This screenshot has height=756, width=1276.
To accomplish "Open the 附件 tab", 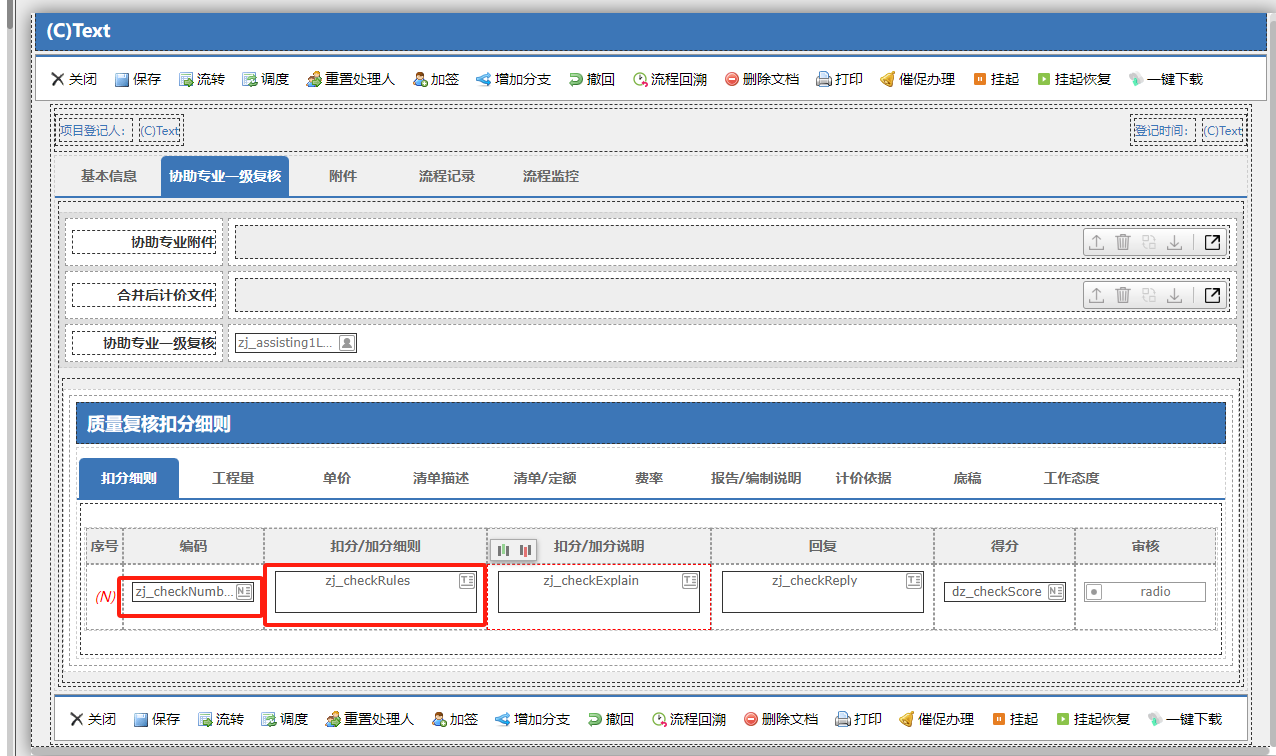I will coord(343,176).
